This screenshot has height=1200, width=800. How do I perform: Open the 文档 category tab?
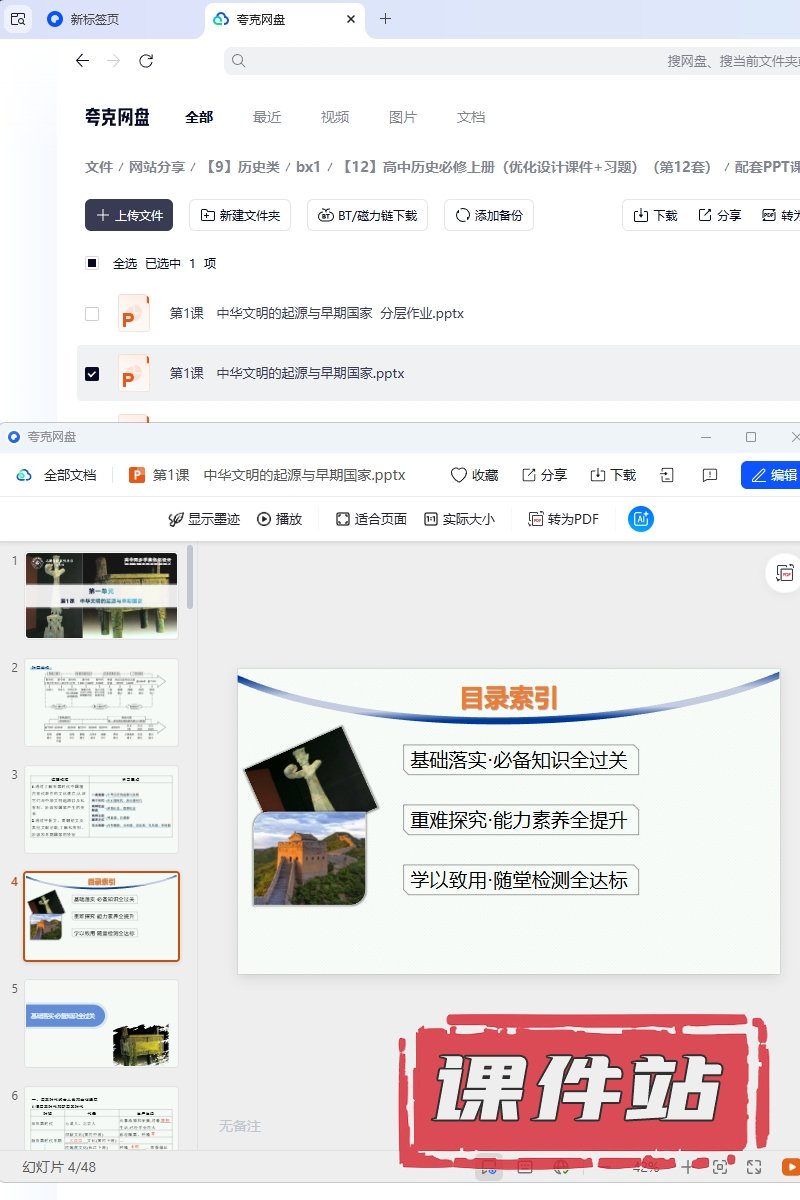click(471, 117)
